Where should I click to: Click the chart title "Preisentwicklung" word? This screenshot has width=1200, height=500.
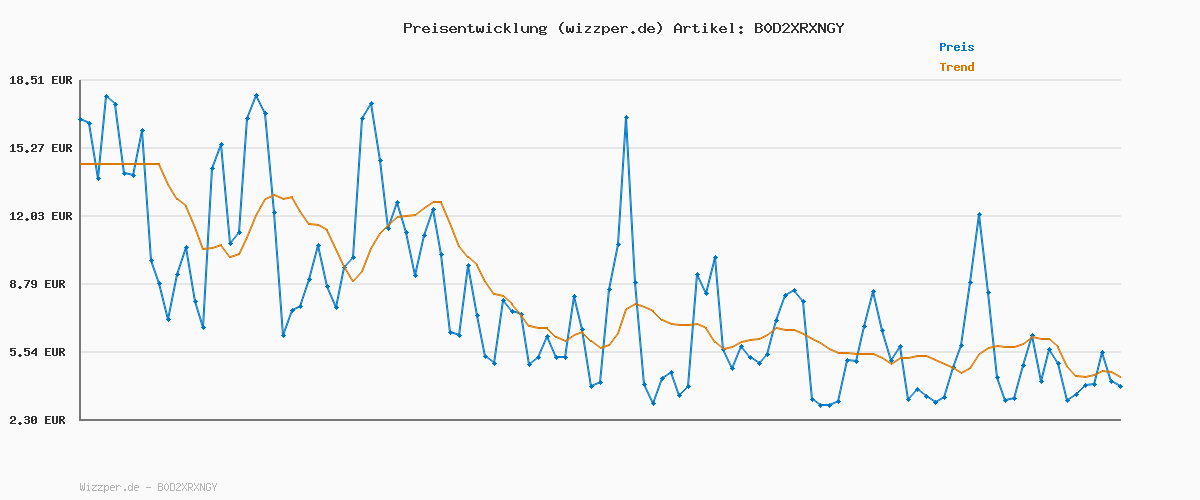474,28
